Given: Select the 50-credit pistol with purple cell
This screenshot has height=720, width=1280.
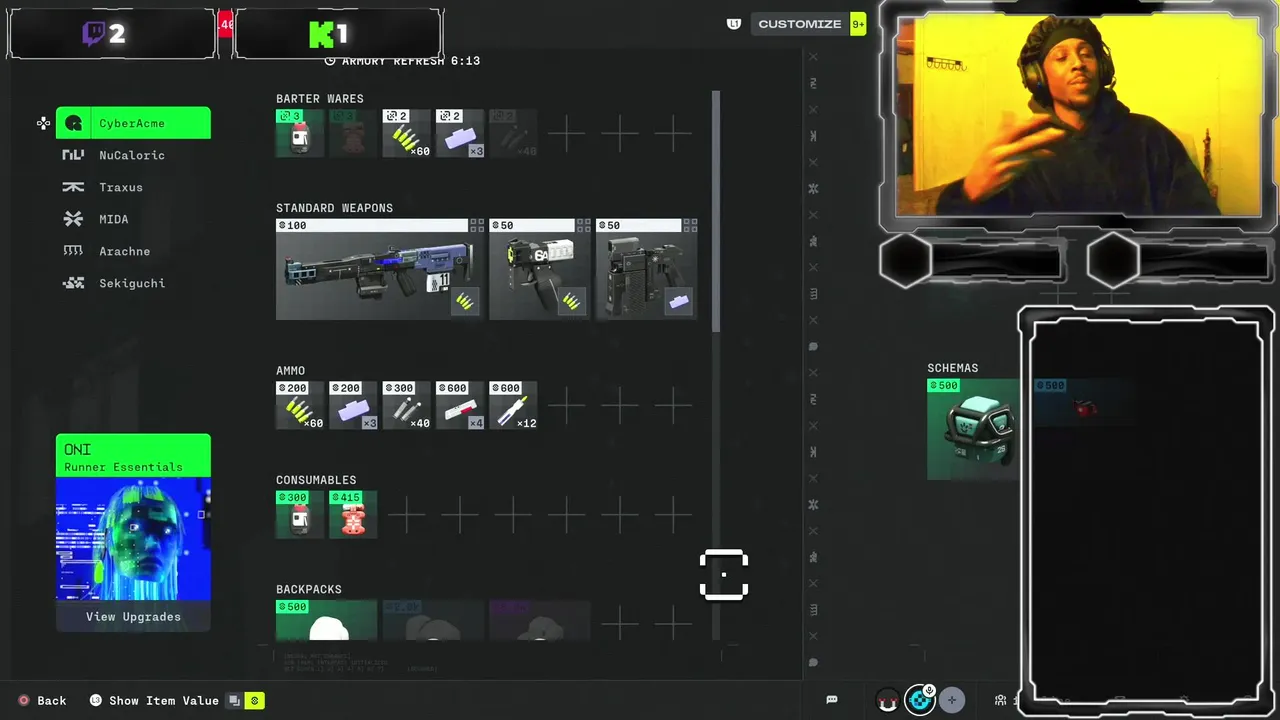Looking at the screenshot, I should coord(646,270).
